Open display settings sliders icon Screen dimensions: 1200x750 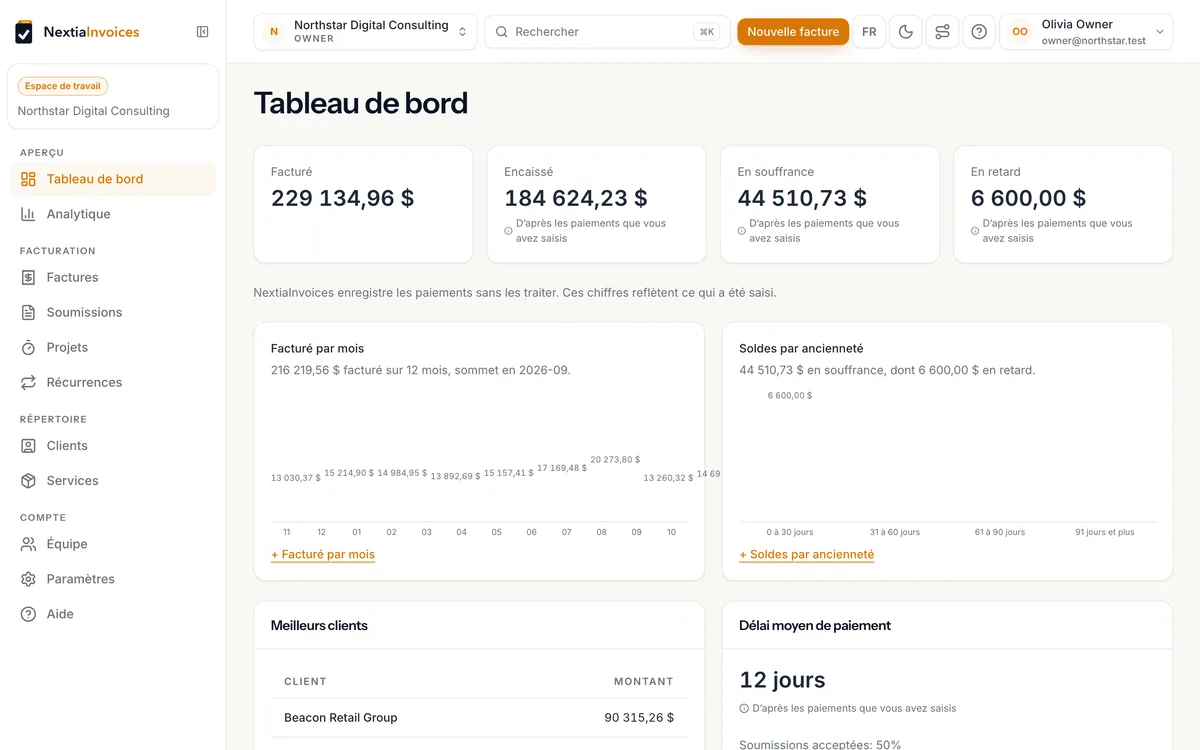coord(942,32)
